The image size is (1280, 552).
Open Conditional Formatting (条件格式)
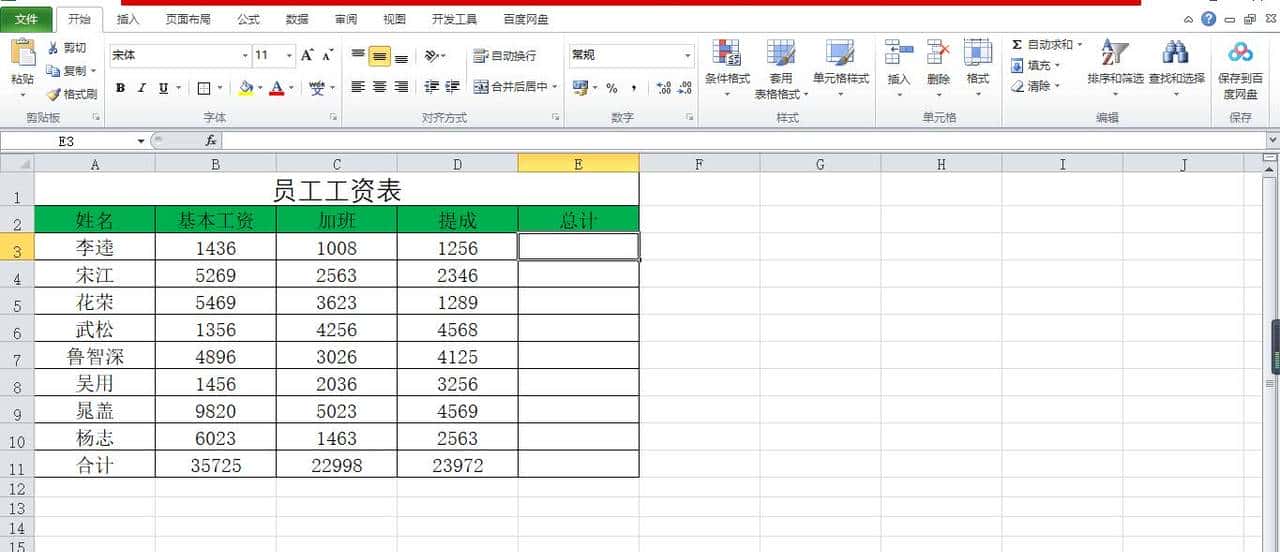727,68
